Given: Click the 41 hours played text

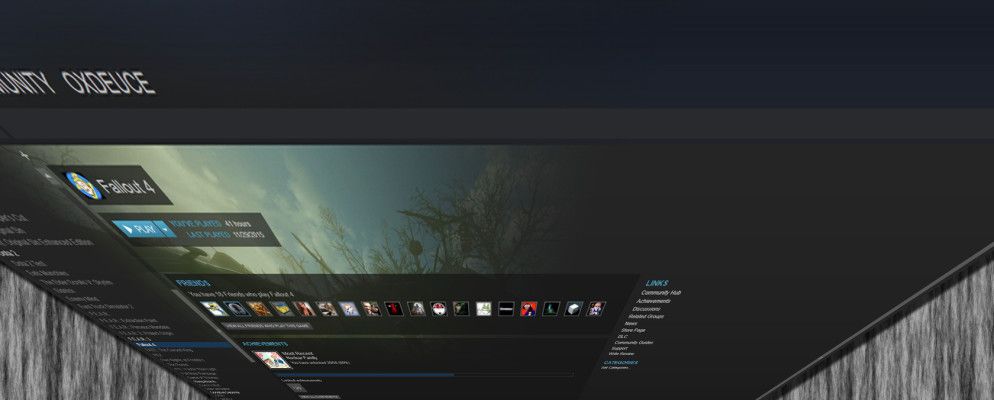Looking at the screenshot, I should click(x=237, y=224).
